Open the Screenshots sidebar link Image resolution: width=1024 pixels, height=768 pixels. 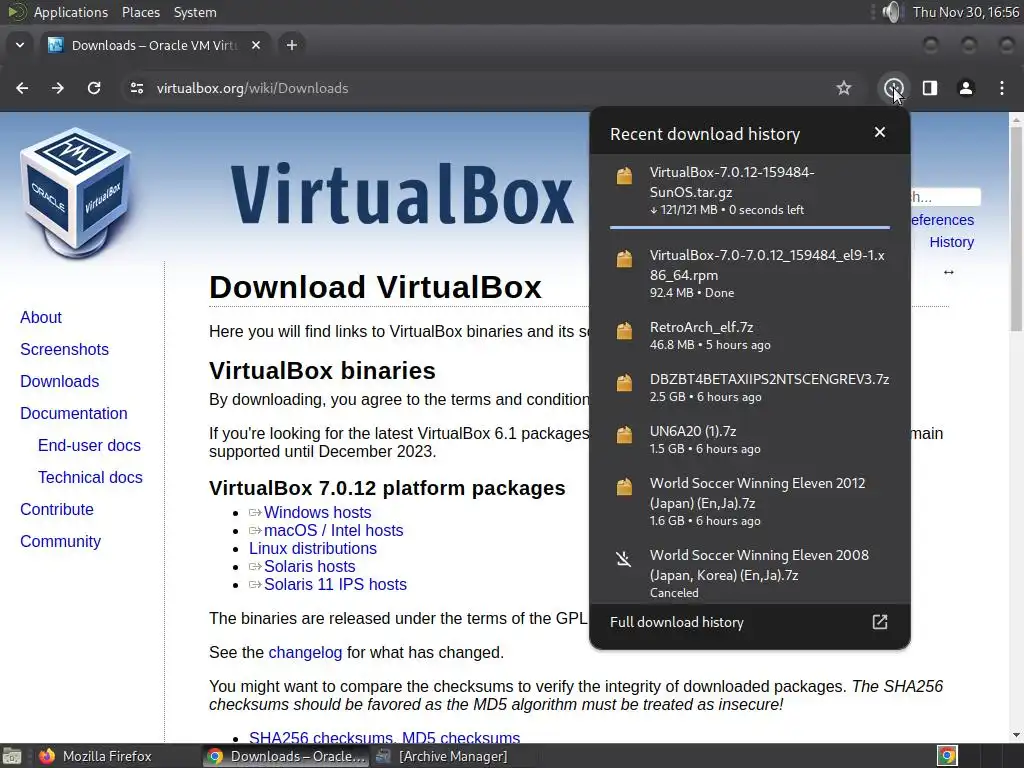point(64,349)
